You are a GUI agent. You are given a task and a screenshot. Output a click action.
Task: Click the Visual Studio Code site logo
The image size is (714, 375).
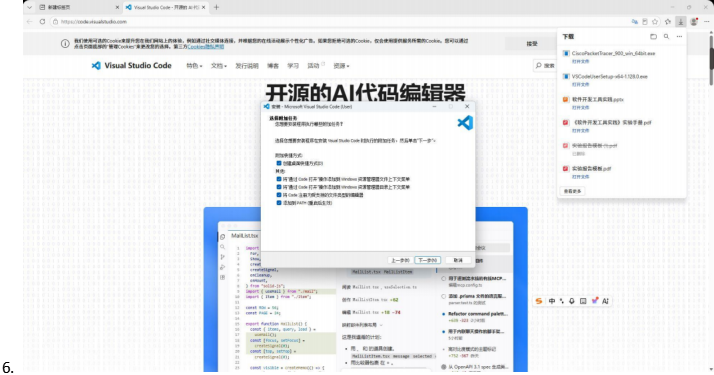(x=132, y=66)
